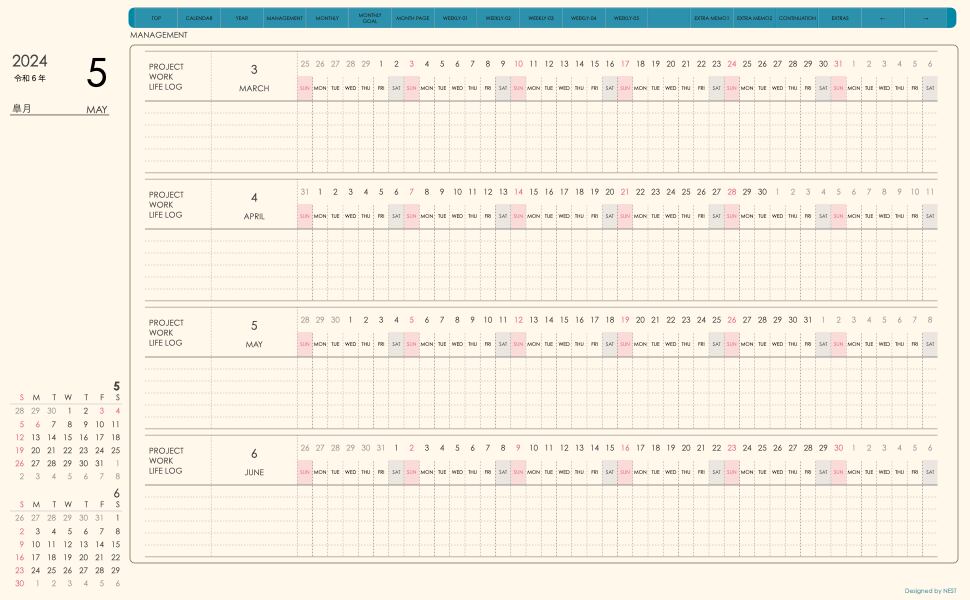Screen dimensions: 970x600
Task: Open the TOP tab
Action: [x=156, y=18]
